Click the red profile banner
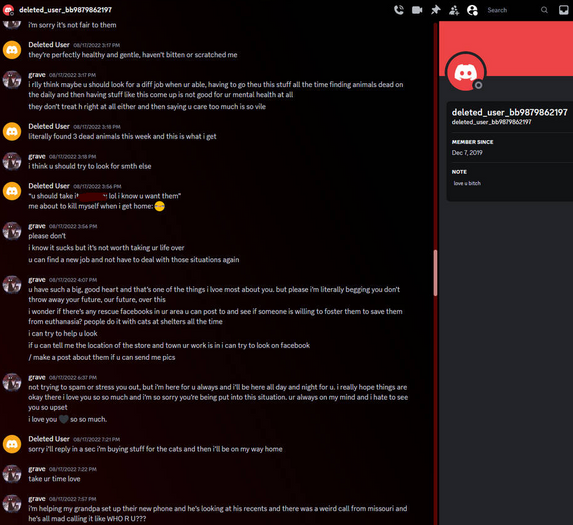This screenshot has height=525, width=573. (506, 48)
